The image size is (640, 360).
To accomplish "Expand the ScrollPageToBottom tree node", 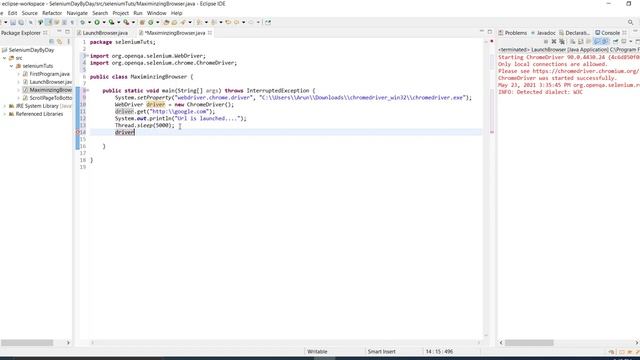I will click(x=19, y=98).
